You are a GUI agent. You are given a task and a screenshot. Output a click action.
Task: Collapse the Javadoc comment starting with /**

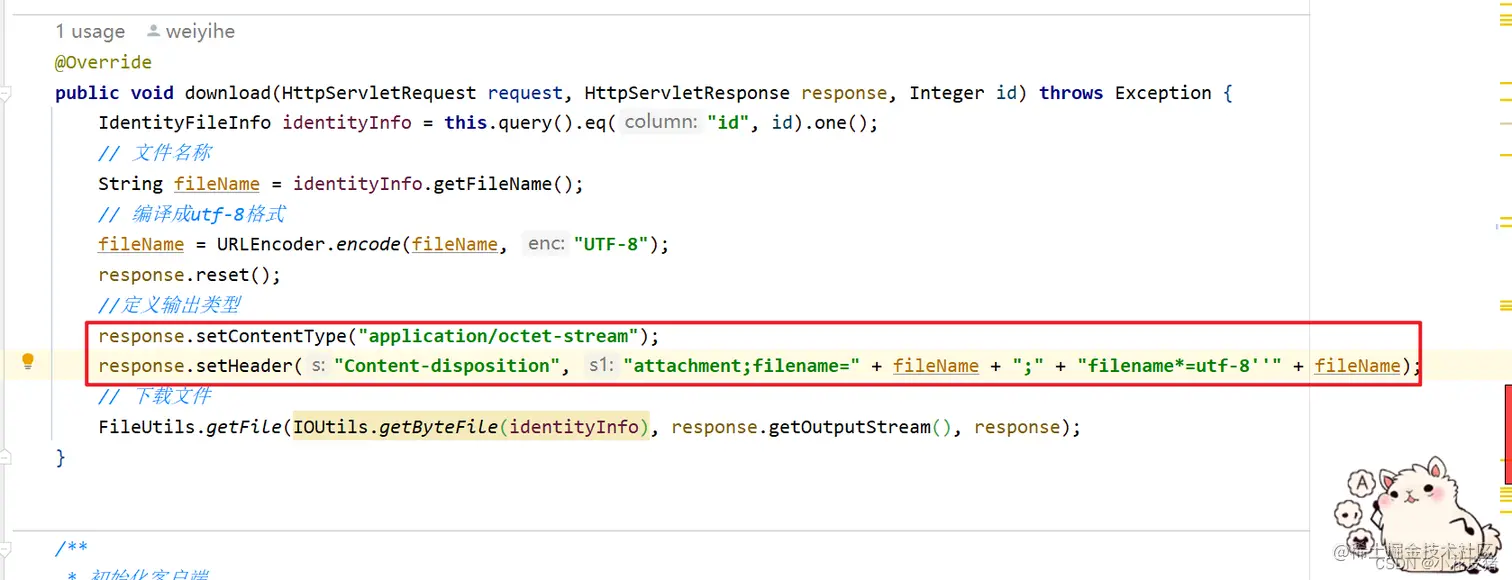coord(5,549)
